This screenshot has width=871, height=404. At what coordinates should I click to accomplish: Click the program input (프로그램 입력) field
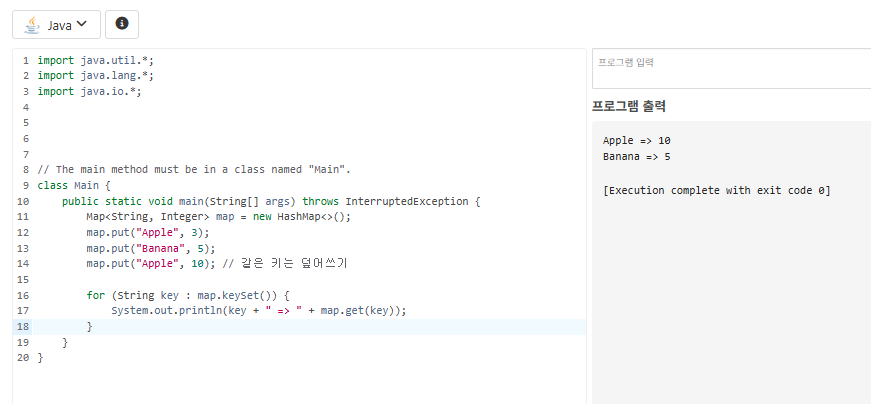[732, 68]
